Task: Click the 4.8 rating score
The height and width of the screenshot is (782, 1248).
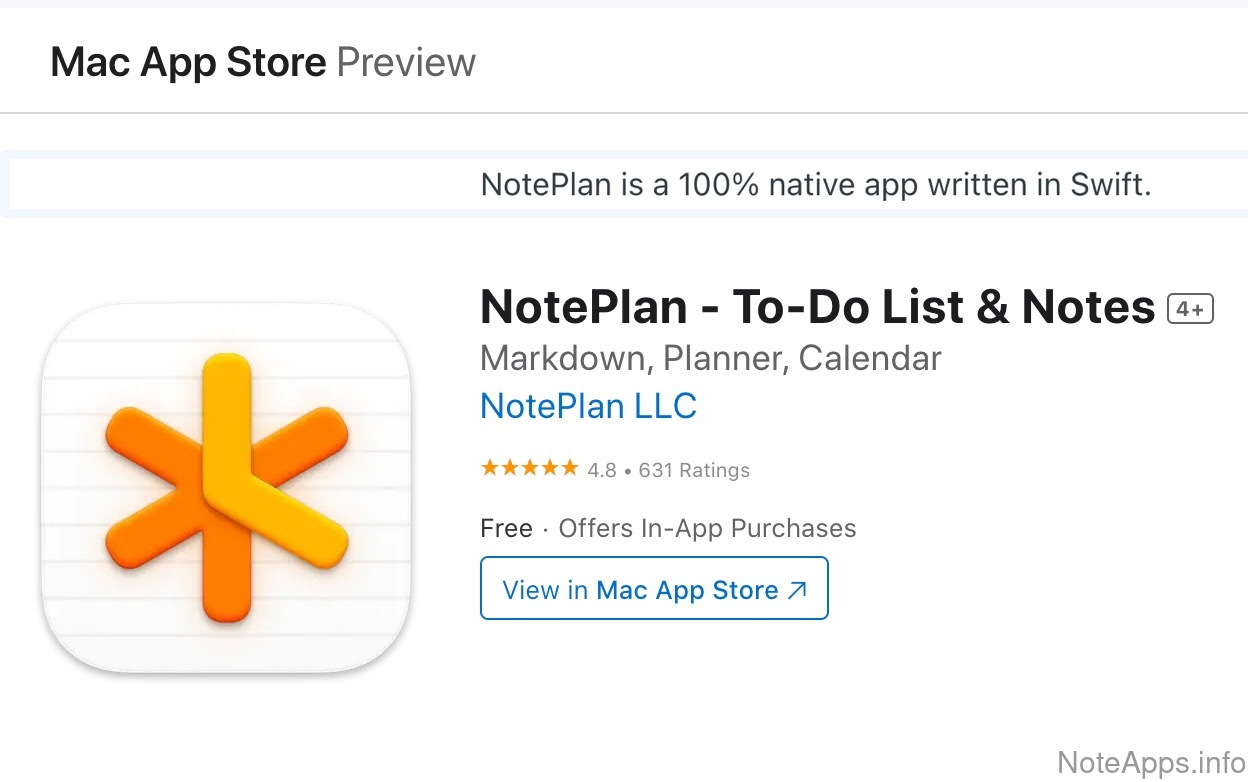Action: point(602,470)
